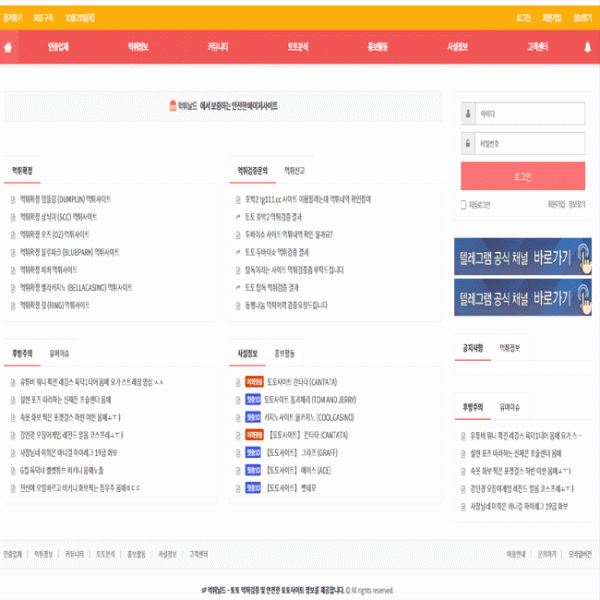Click the blue badge on TOM AND JERRY post
The height and width of the screenshot is (600, 600).
coord(253,399)
